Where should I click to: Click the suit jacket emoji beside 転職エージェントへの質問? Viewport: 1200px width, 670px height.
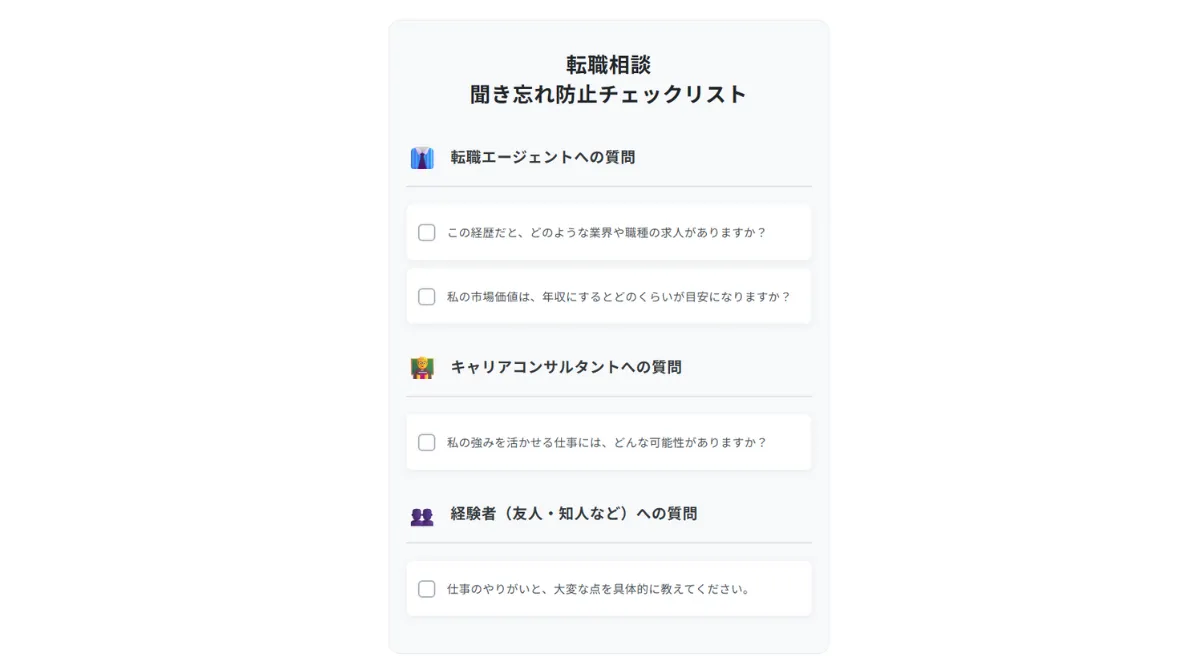[421, 157]
